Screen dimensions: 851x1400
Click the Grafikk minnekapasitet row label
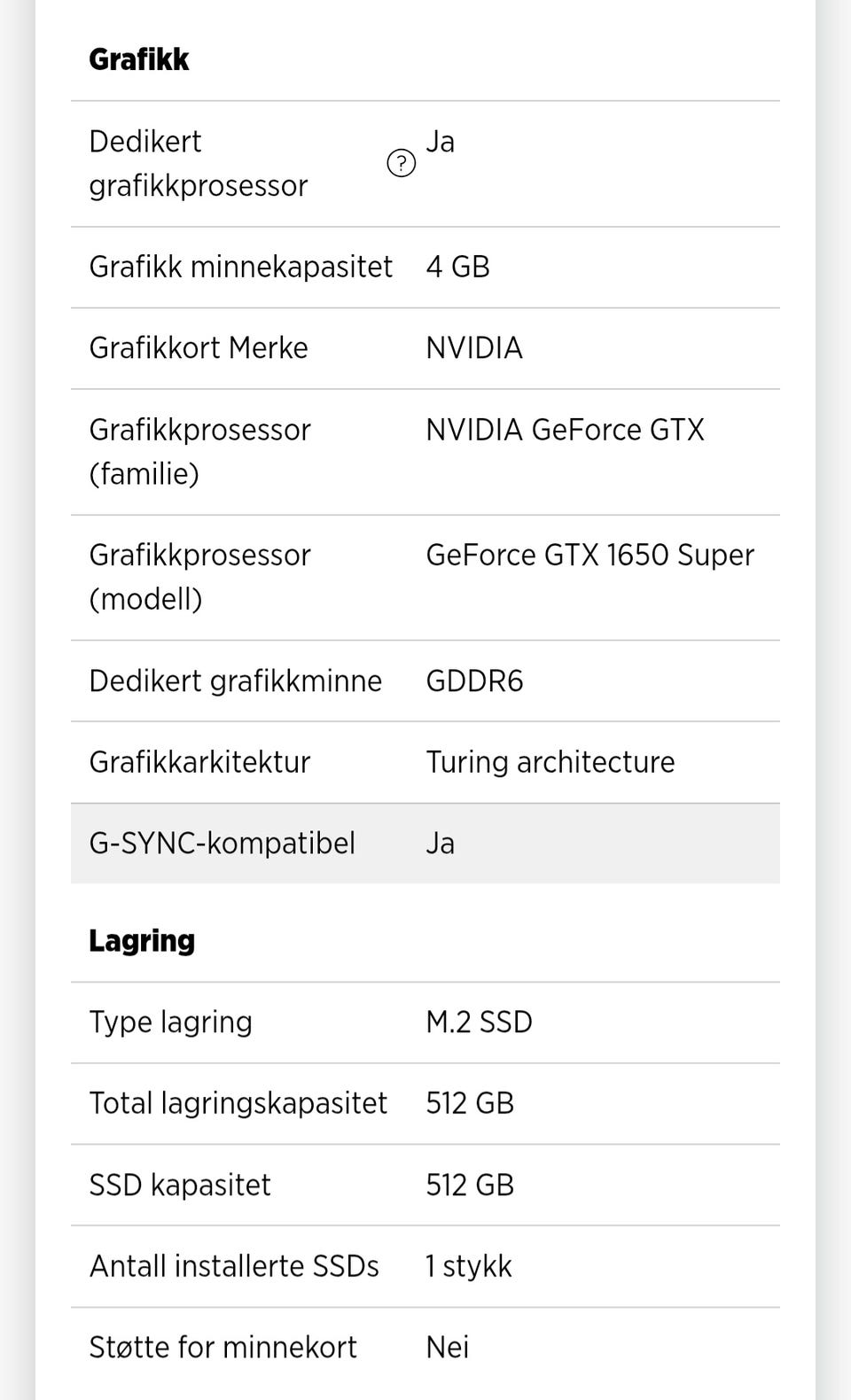tap(240, 267)
